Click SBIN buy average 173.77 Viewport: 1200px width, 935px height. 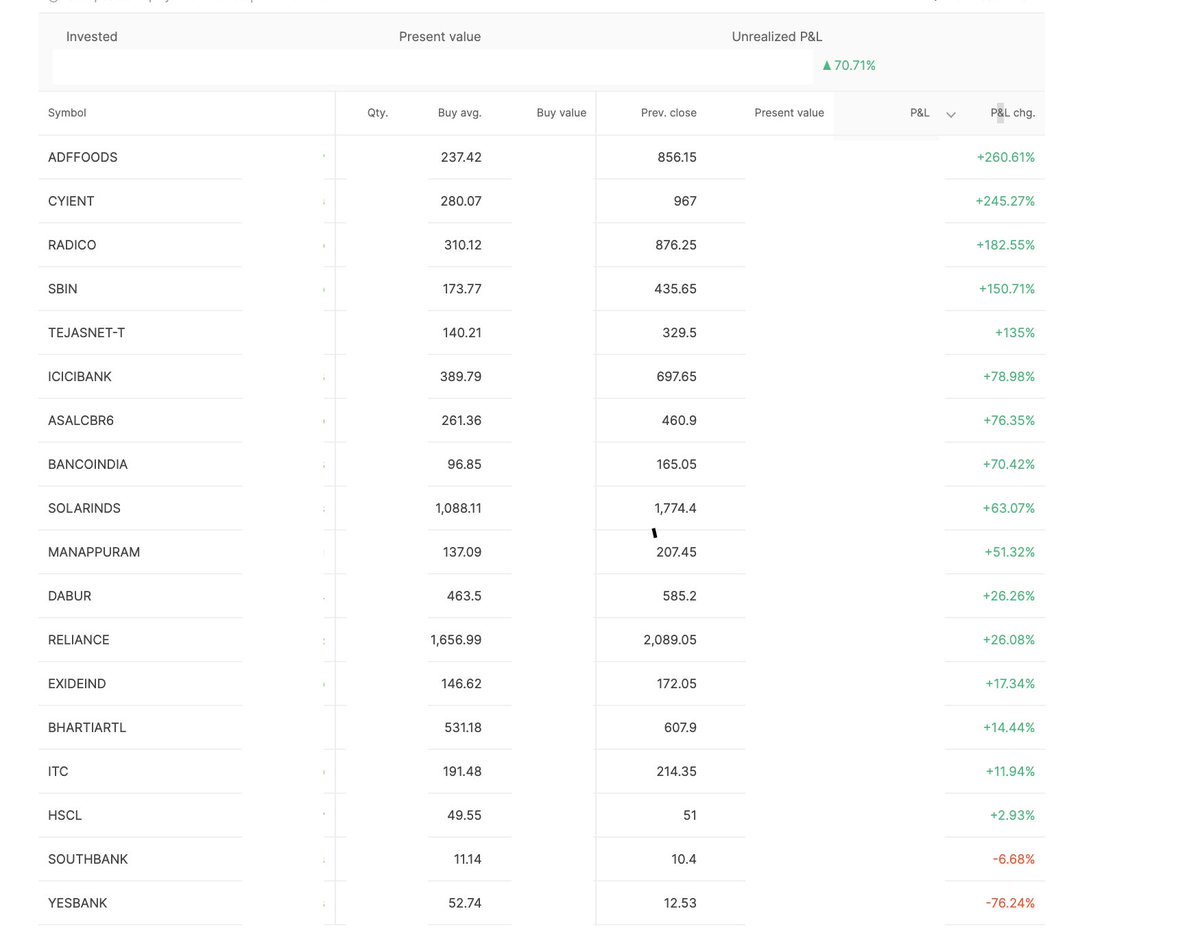coord(462,289)
